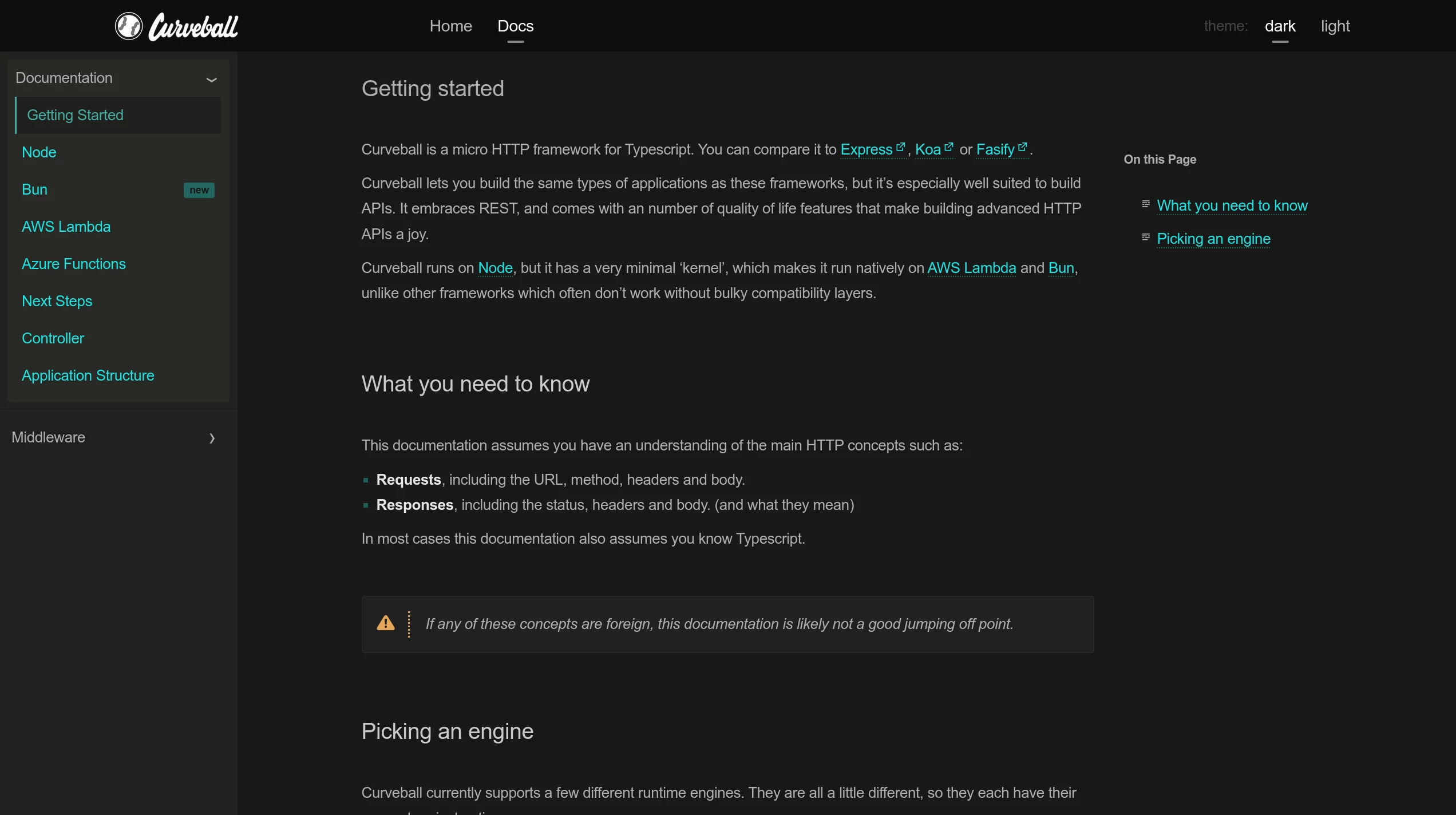Image resolution: width=1456 pixels, height=815 pixels.
Task: Click the warning triangle icon in the callout
Action: tap(386, 623)
